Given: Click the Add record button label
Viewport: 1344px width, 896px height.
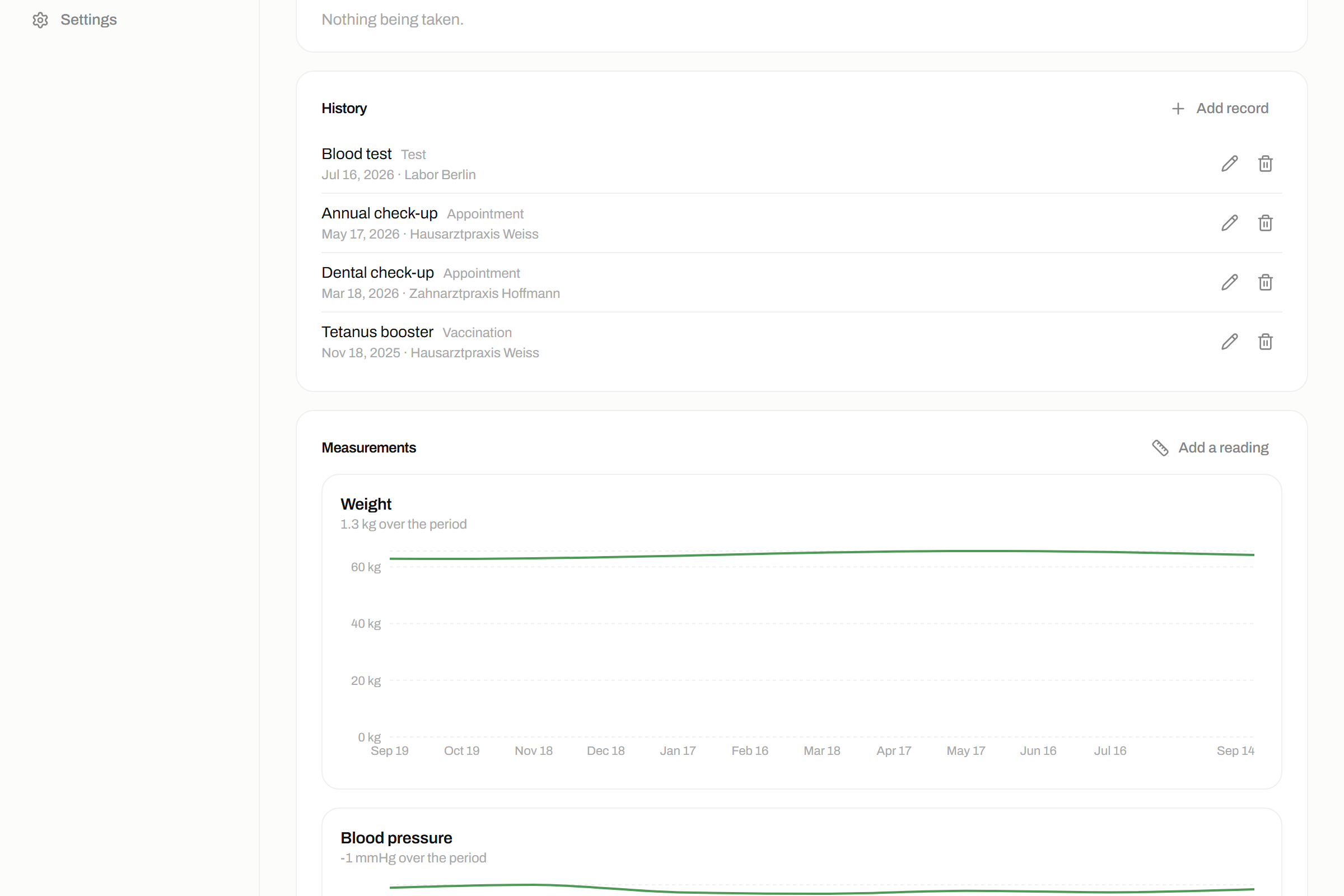Looking at the screenshot, I should click(x=1232, y=108).
